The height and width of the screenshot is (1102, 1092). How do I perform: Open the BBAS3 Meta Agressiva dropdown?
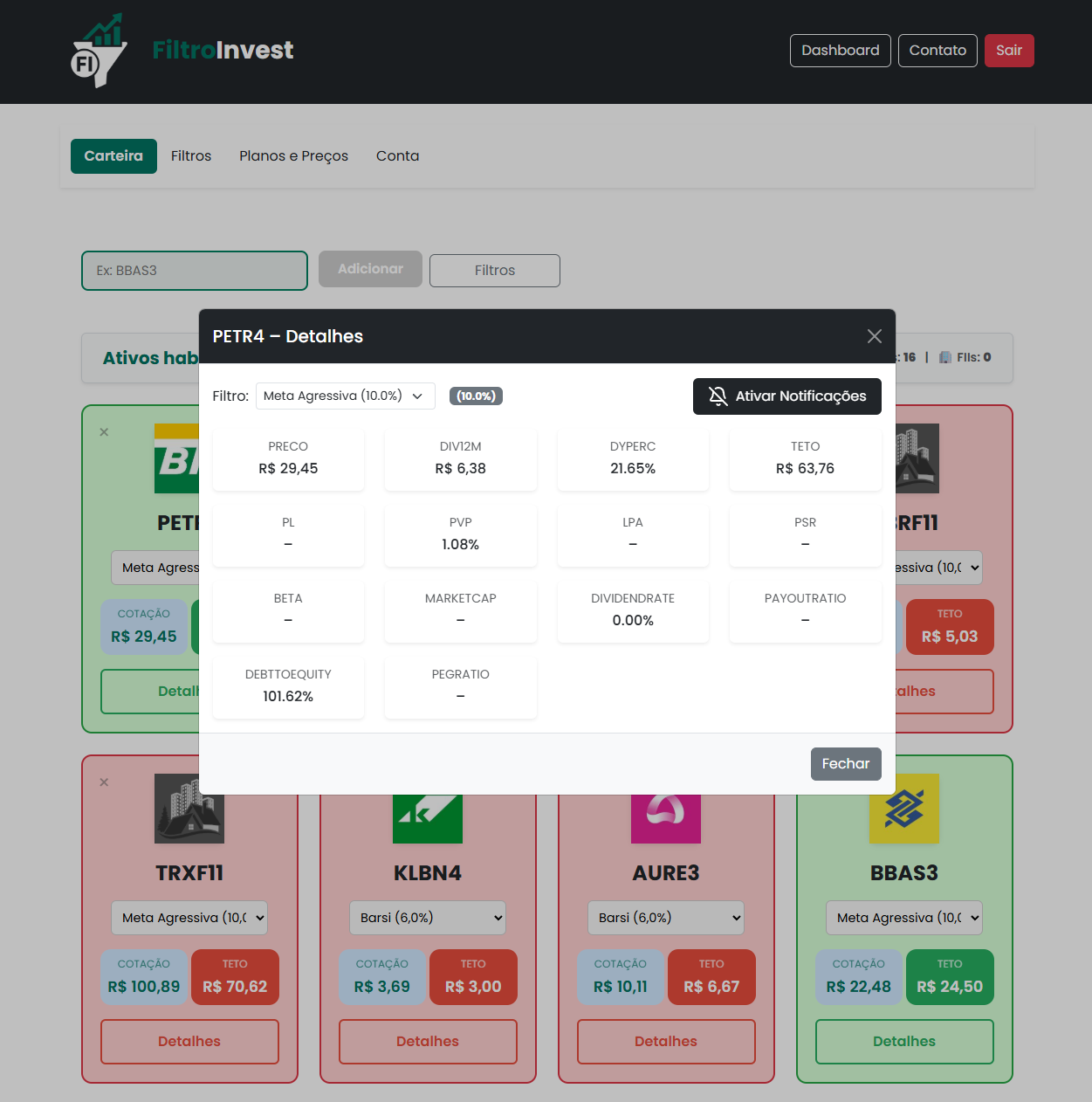[903, 918]
